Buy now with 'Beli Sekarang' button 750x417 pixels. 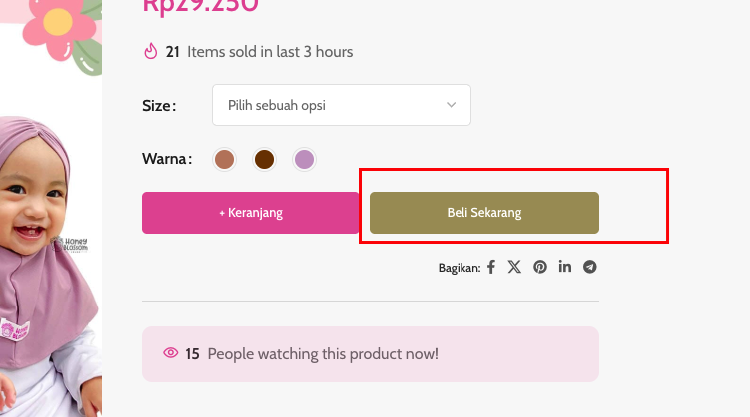(x=485, y=213)
